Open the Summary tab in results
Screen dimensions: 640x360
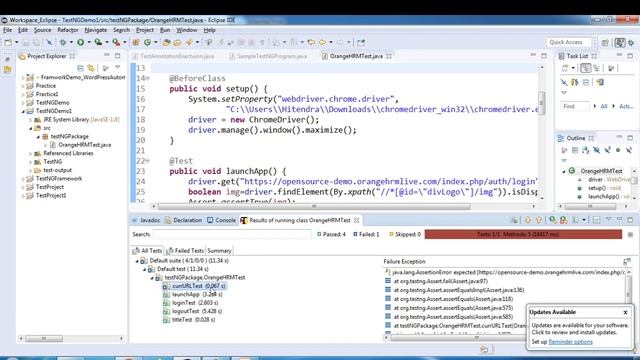pyautogui.click(x=219, y=251)
